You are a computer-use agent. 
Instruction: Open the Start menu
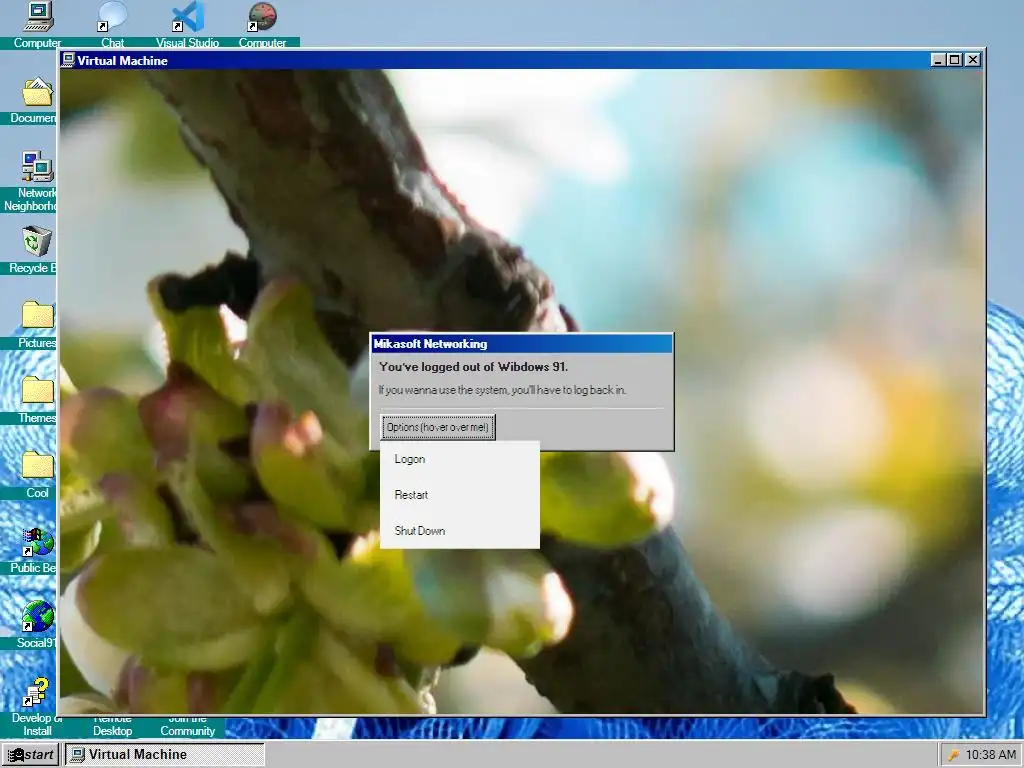point(30,755)
